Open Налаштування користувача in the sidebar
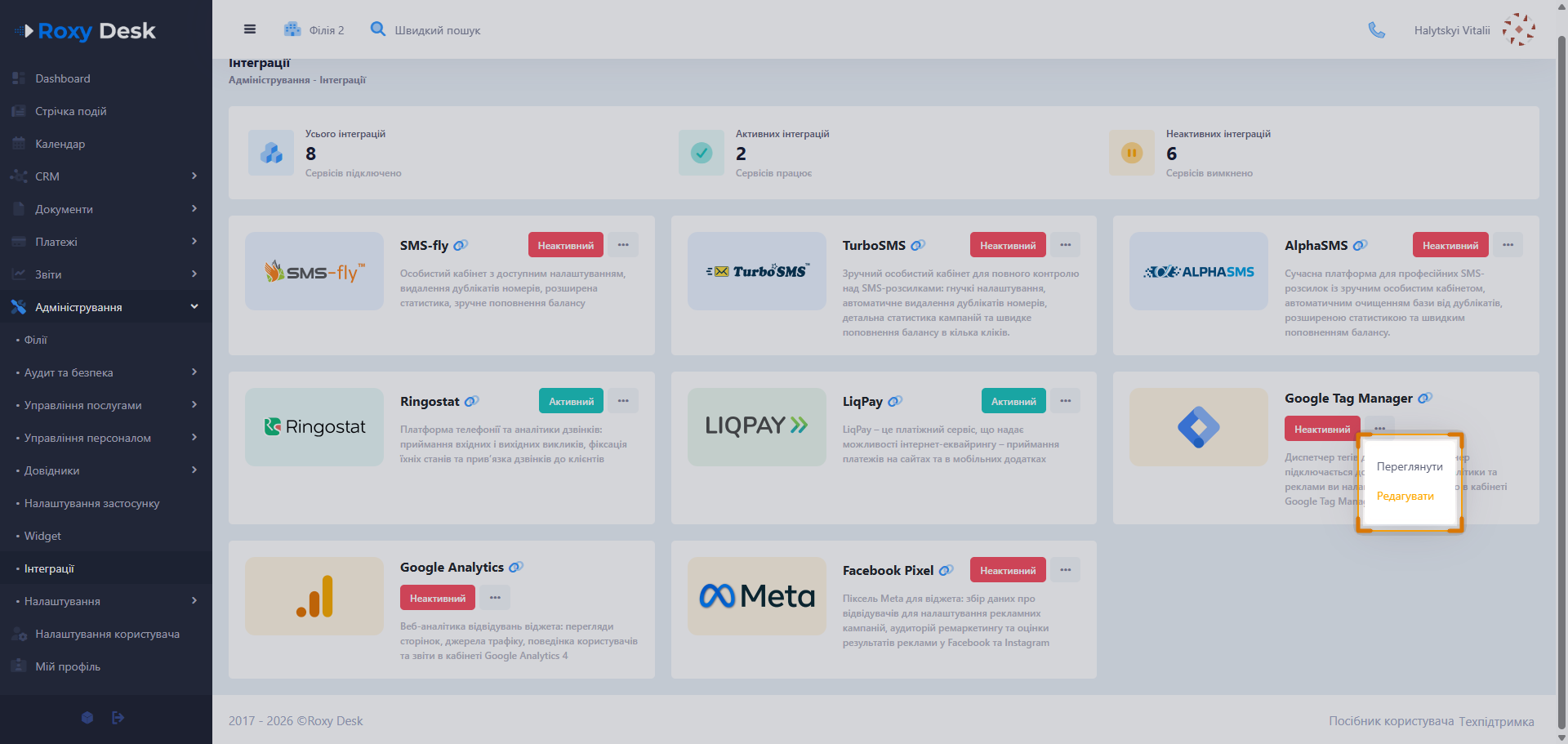Image resolution: width=1568 pixels, height=744 pixels. [106, 634]
